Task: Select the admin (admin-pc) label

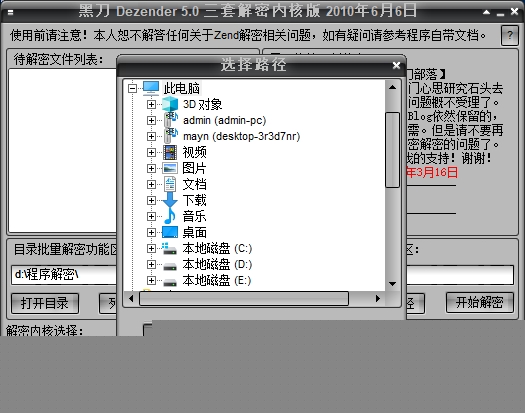Action: pyautogui.click(x=225, y=120)
